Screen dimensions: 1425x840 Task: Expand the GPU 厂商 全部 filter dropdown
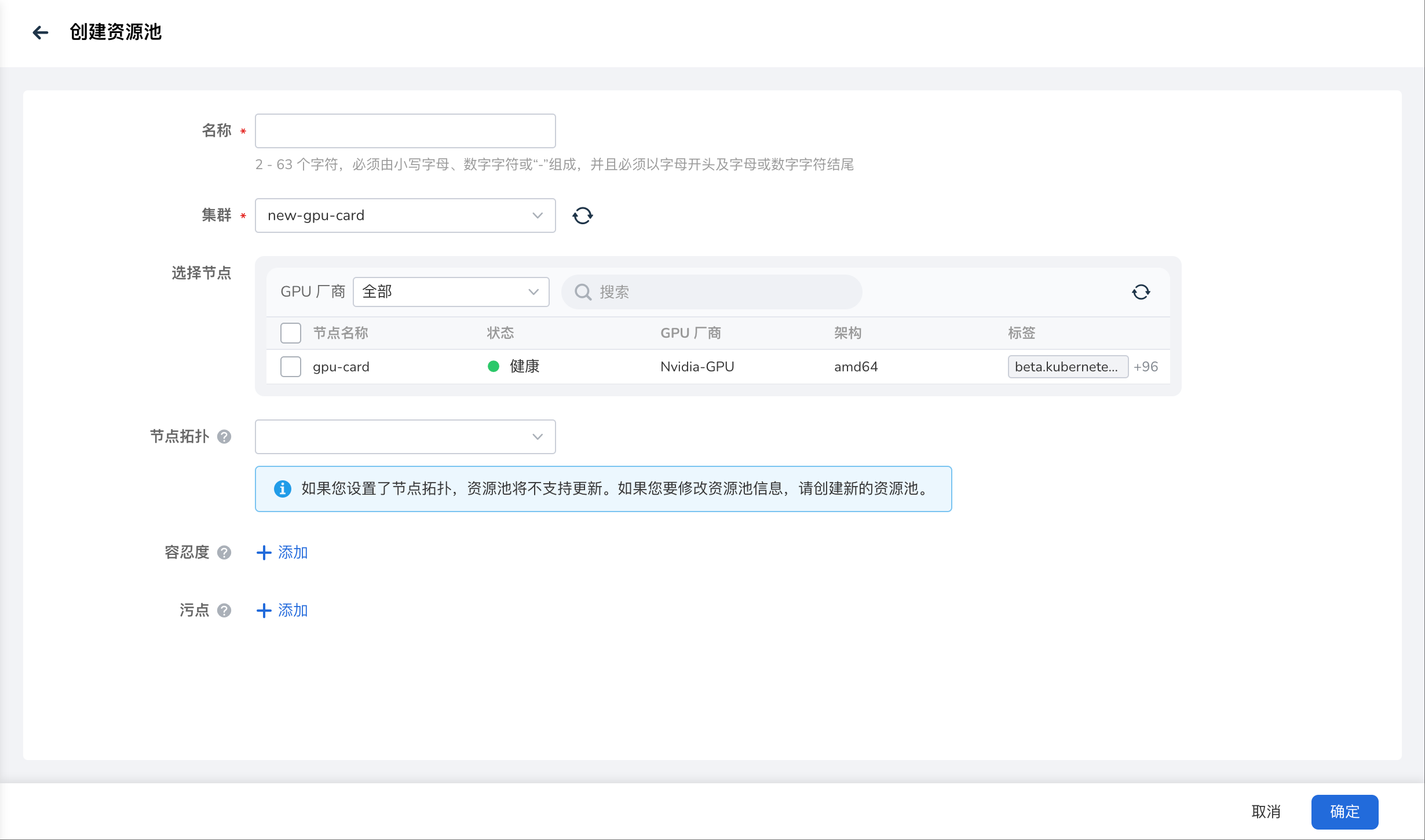pos(451,292)
